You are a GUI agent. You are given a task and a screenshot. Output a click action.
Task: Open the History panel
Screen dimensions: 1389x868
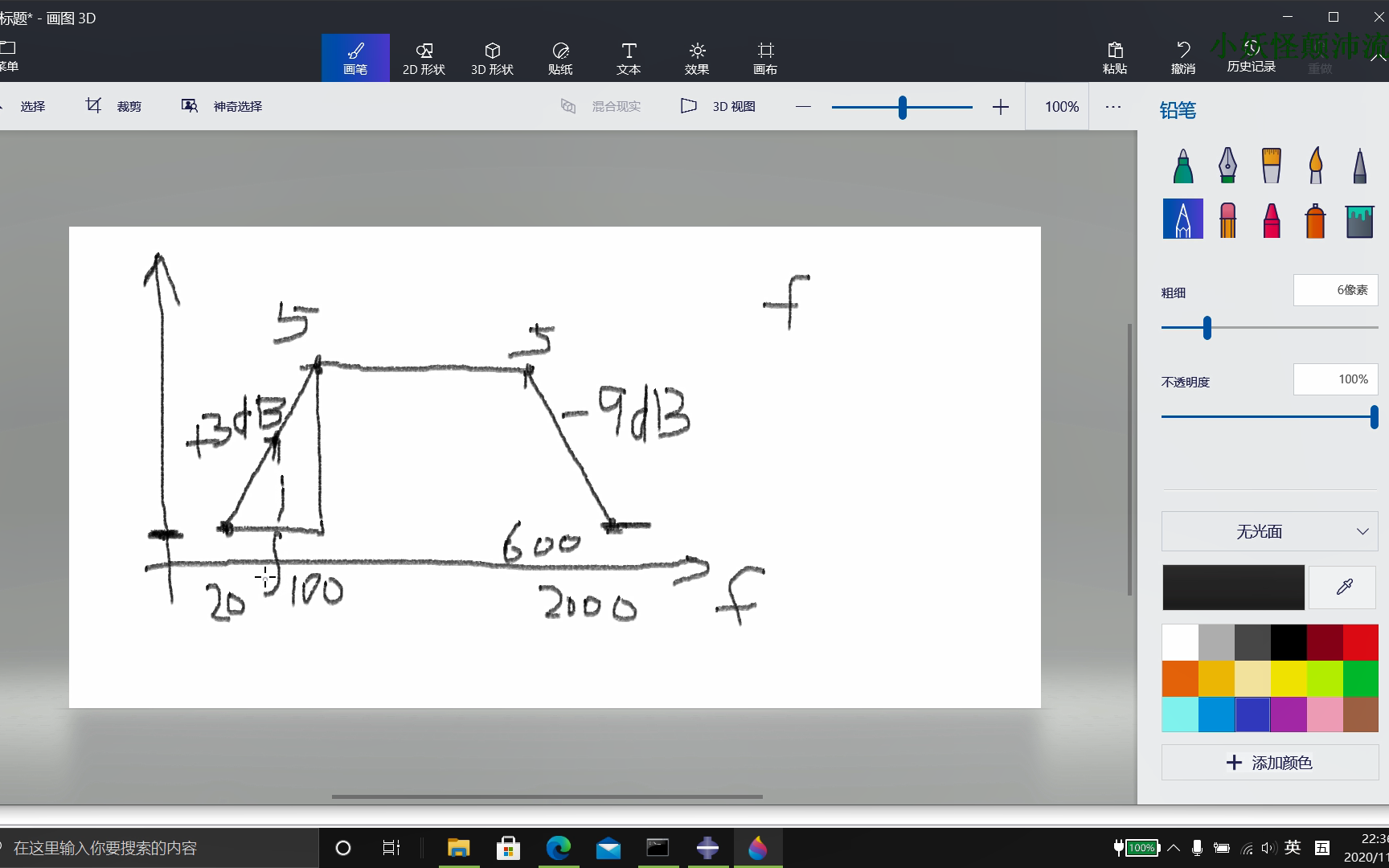1252,58
